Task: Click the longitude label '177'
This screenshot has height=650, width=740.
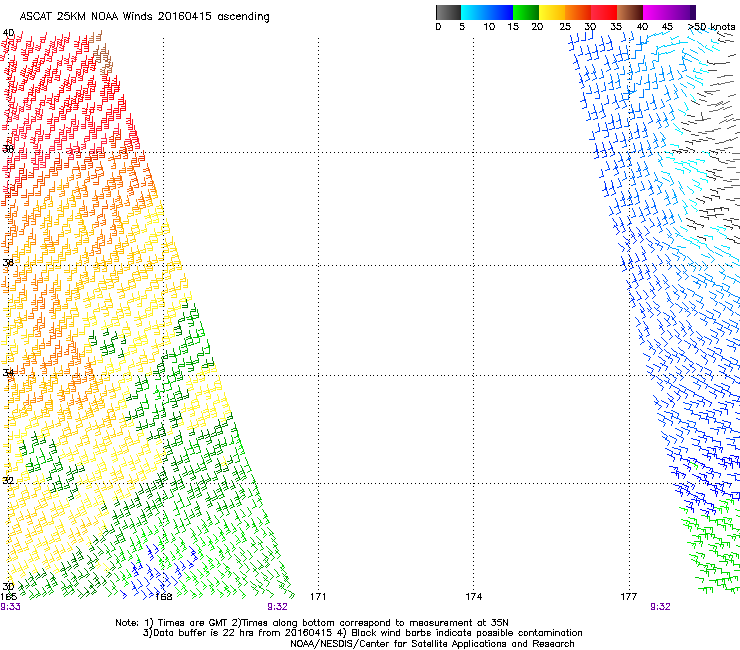Action: (x=629, y=597)
